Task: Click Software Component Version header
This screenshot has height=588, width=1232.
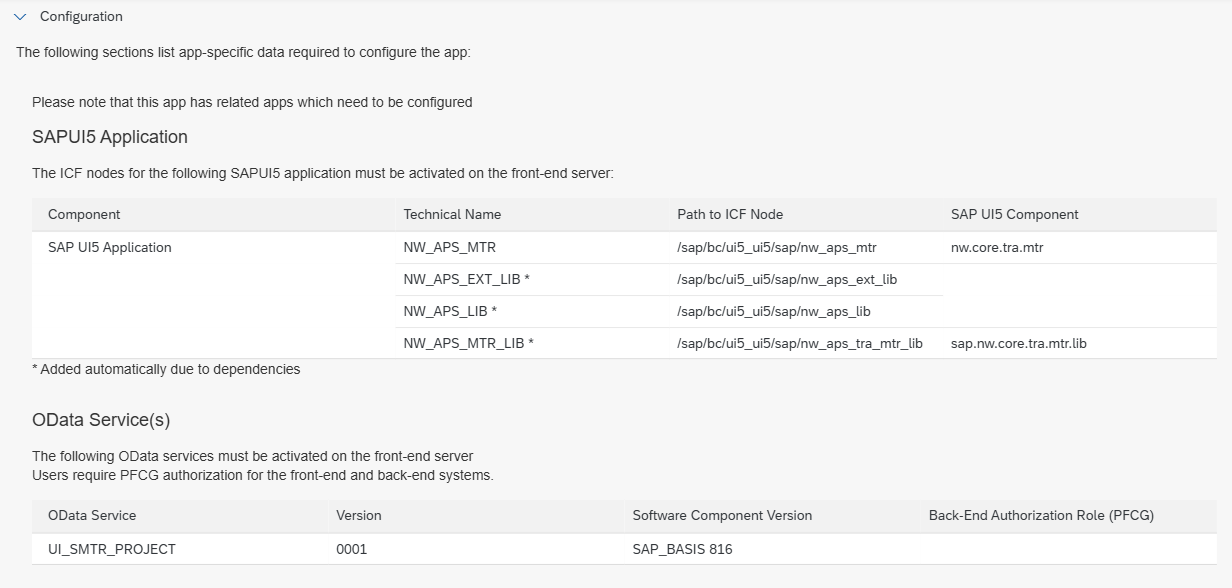Action: pyautogui.click(x=722, y=515)
